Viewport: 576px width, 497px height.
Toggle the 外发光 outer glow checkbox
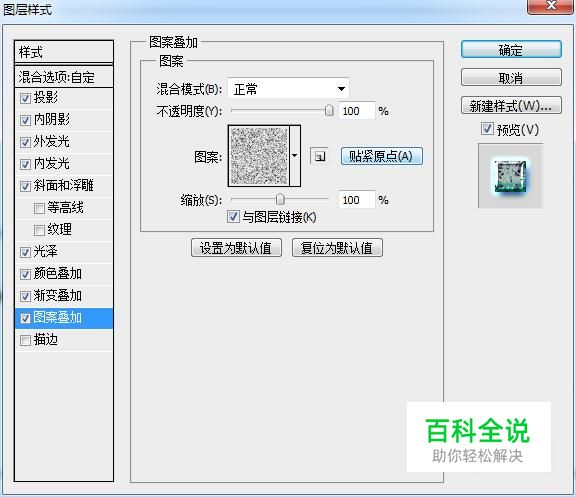click(x=25, y=142)
